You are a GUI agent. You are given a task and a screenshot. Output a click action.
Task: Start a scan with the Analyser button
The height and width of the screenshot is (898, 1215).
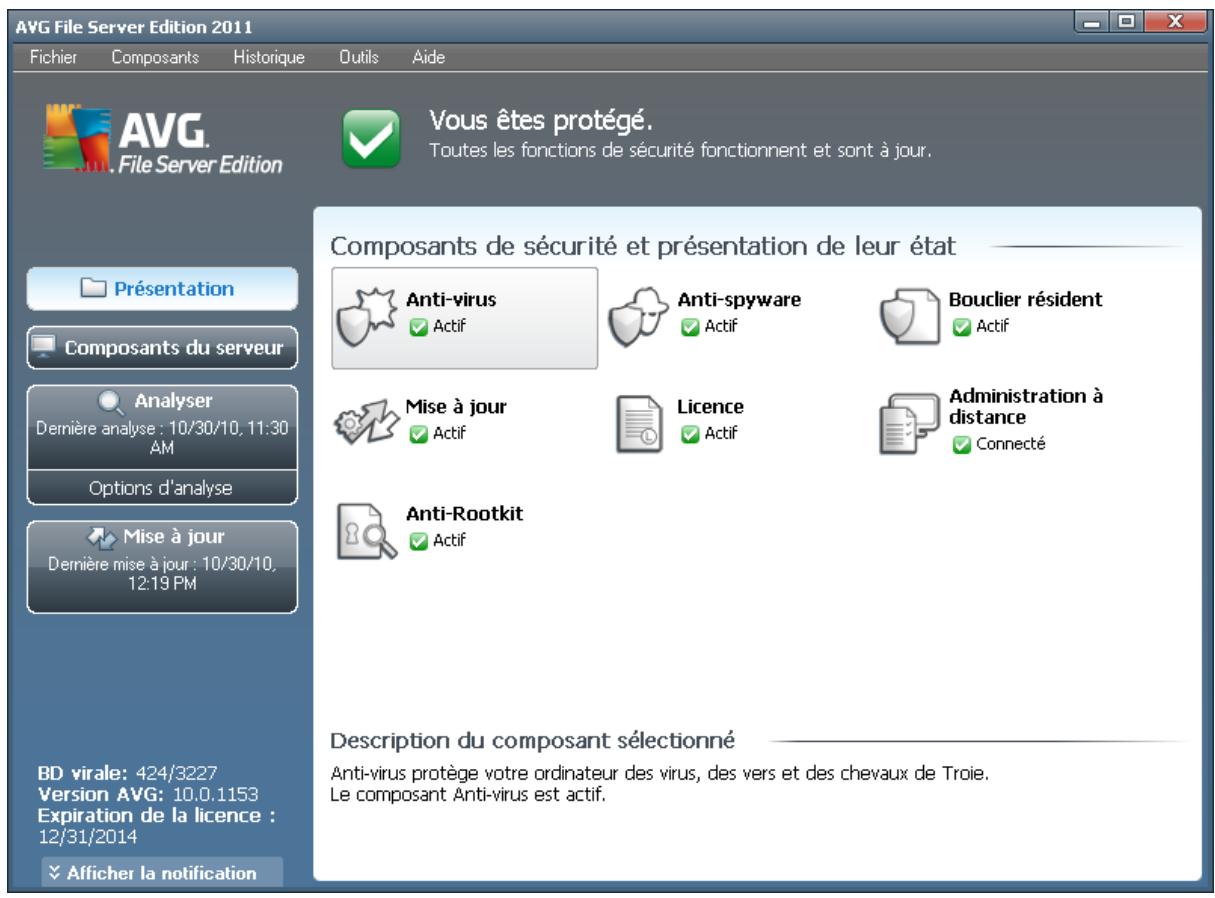tap(162, 427)
